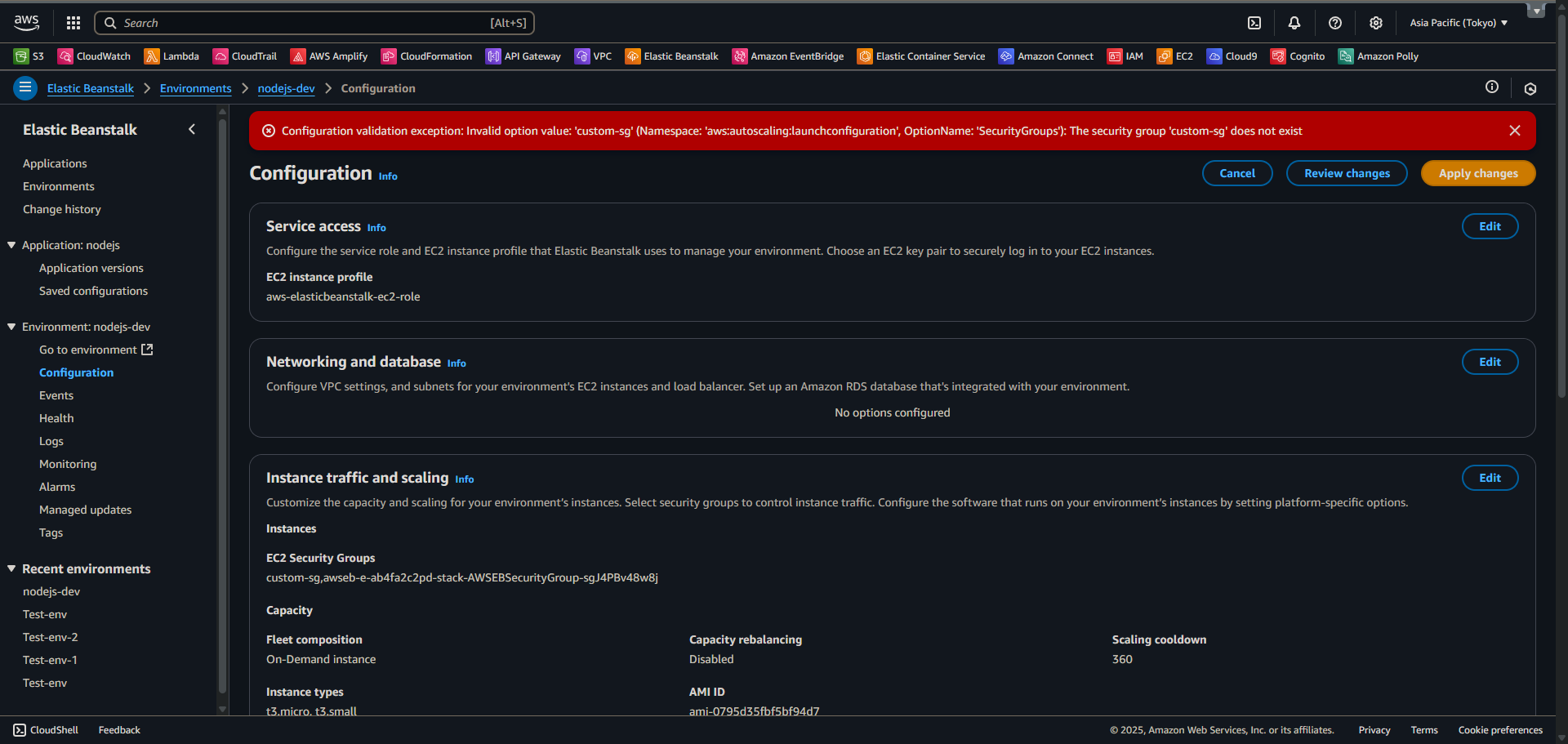Open the notifications bell

pos(1294,23)
